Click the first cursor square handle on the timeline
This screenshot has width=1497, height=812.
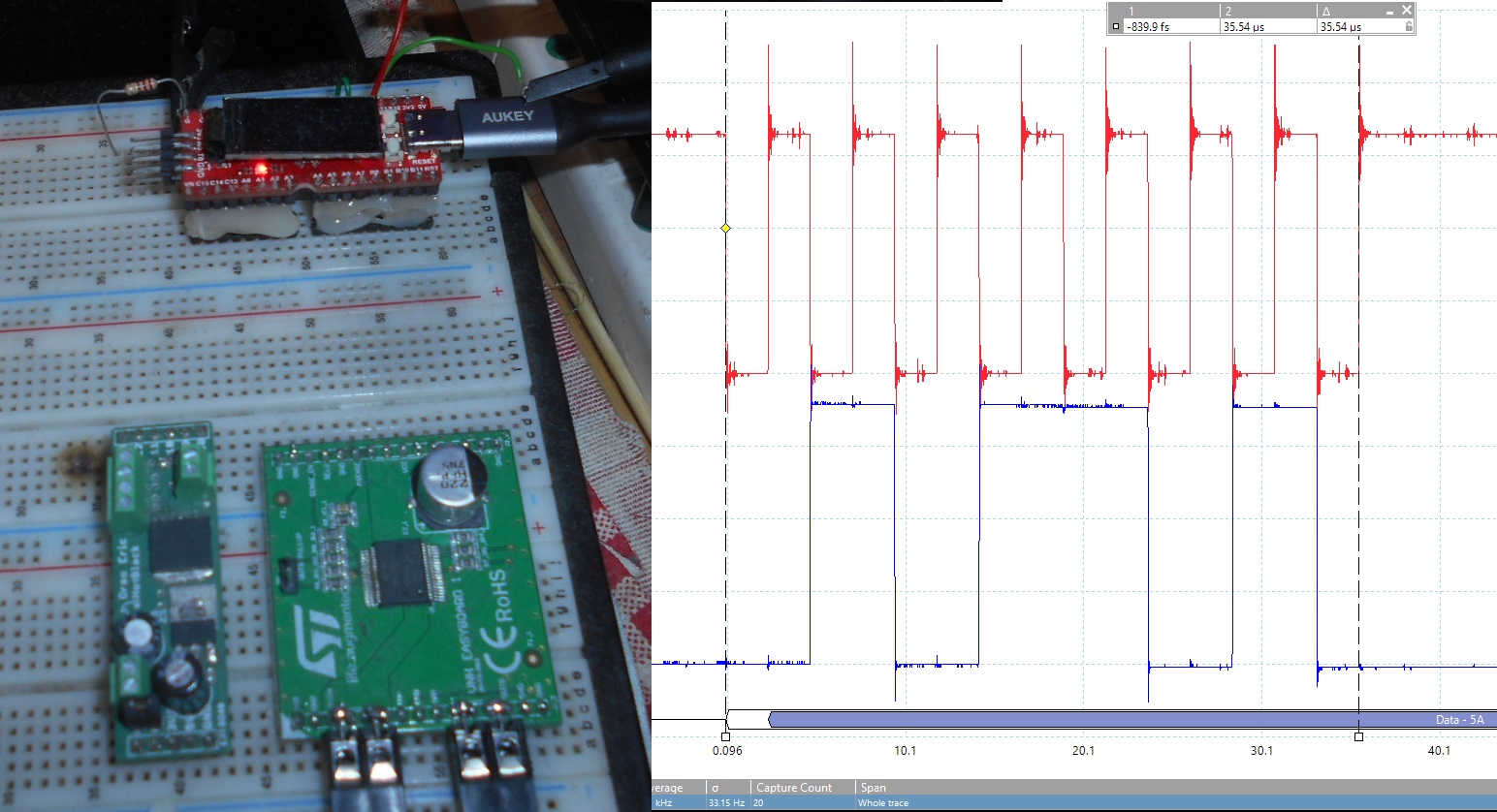(726, 736)
